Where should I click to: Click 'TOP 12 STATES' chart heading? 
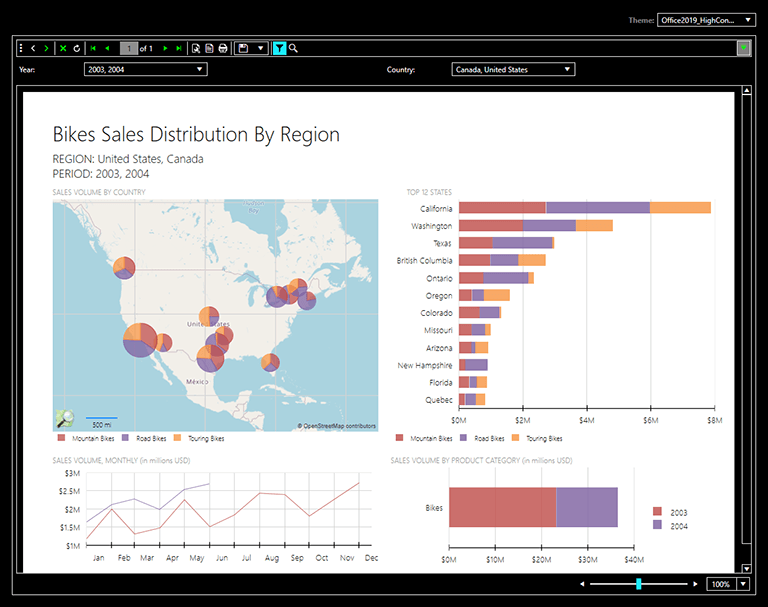429,192
